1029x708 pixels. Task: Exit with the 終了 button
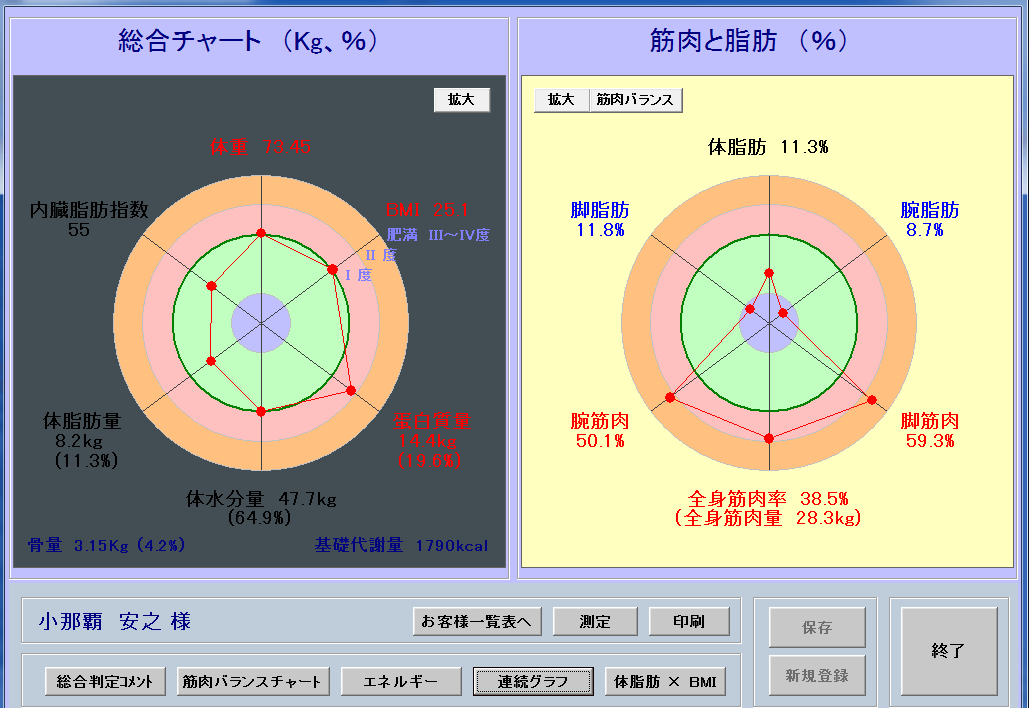point(949,651)
